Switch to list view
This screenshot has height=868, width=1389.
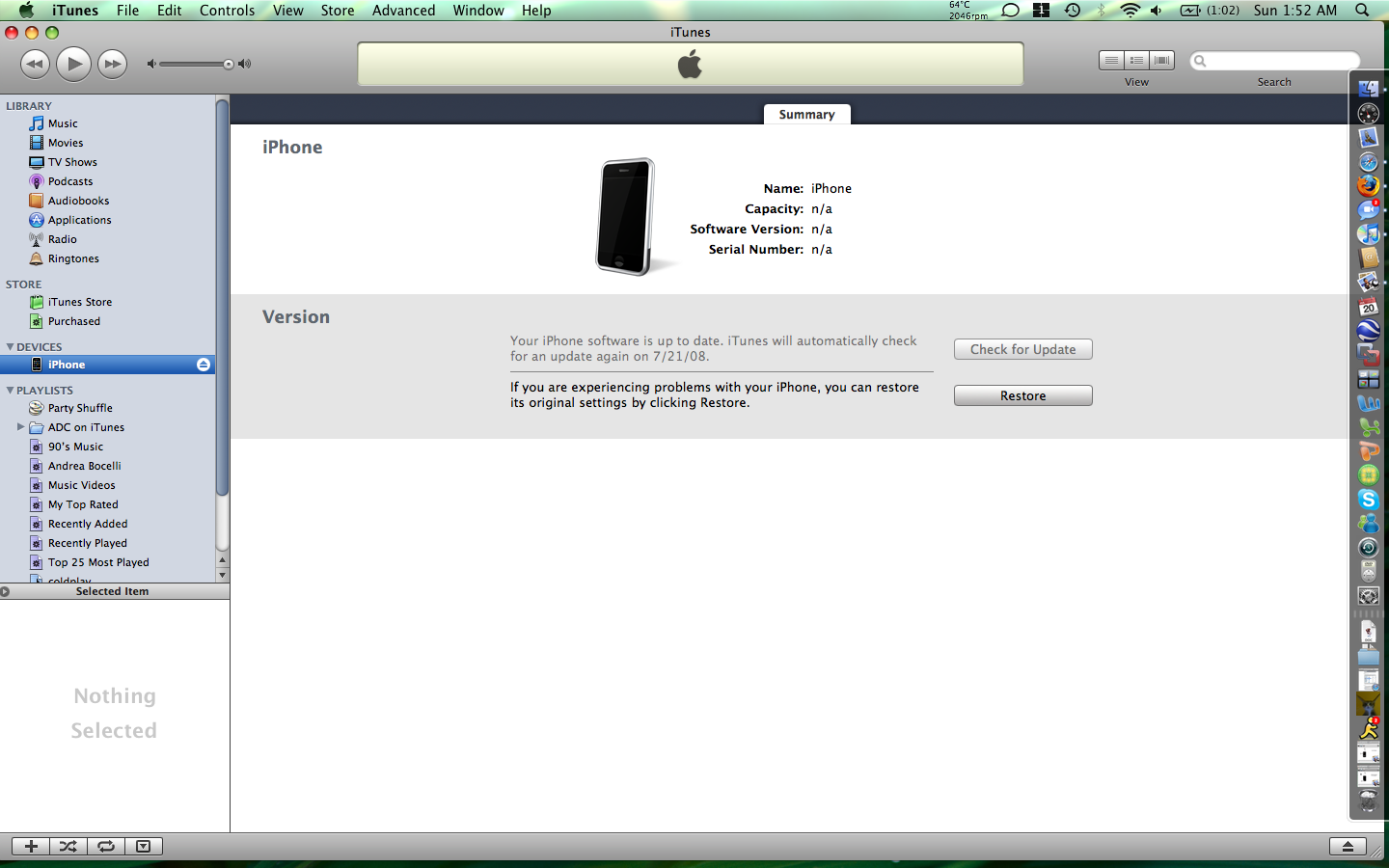[1111, 61]
